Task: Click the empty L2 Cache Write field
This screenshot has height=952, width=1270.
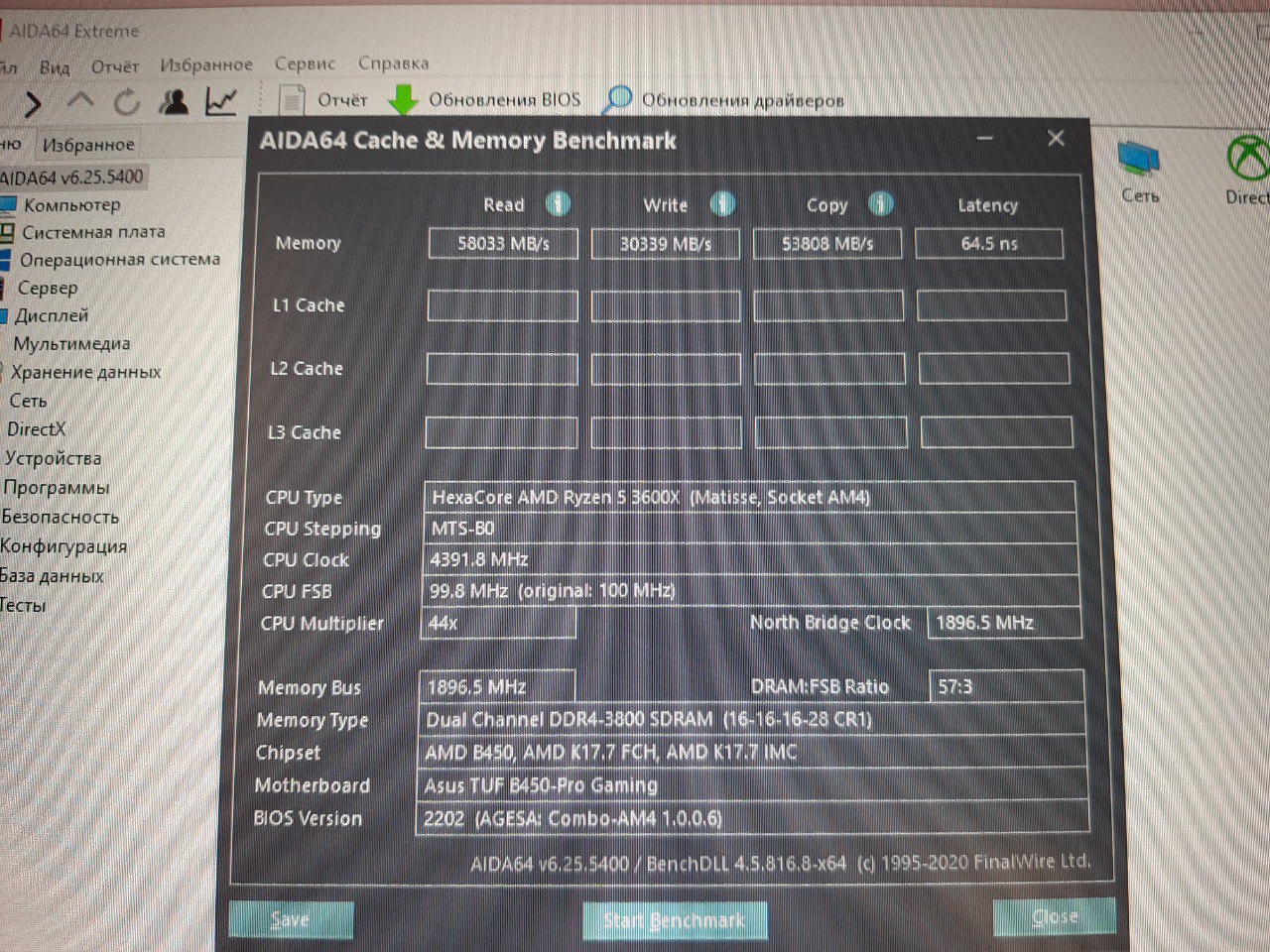Action: (x=666, y=369)
